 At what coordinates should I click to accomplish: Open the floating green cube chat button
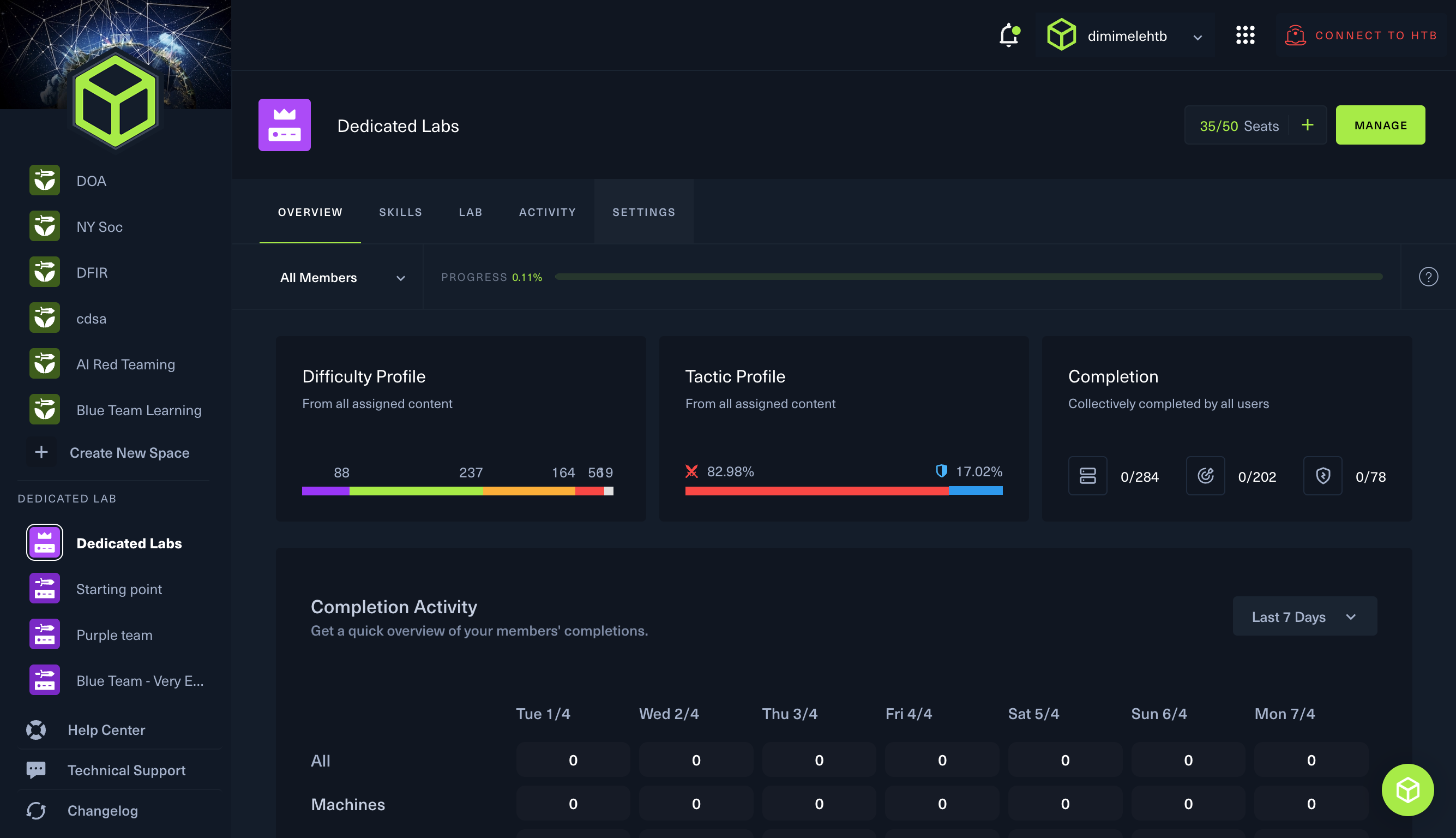[1407, 789]
